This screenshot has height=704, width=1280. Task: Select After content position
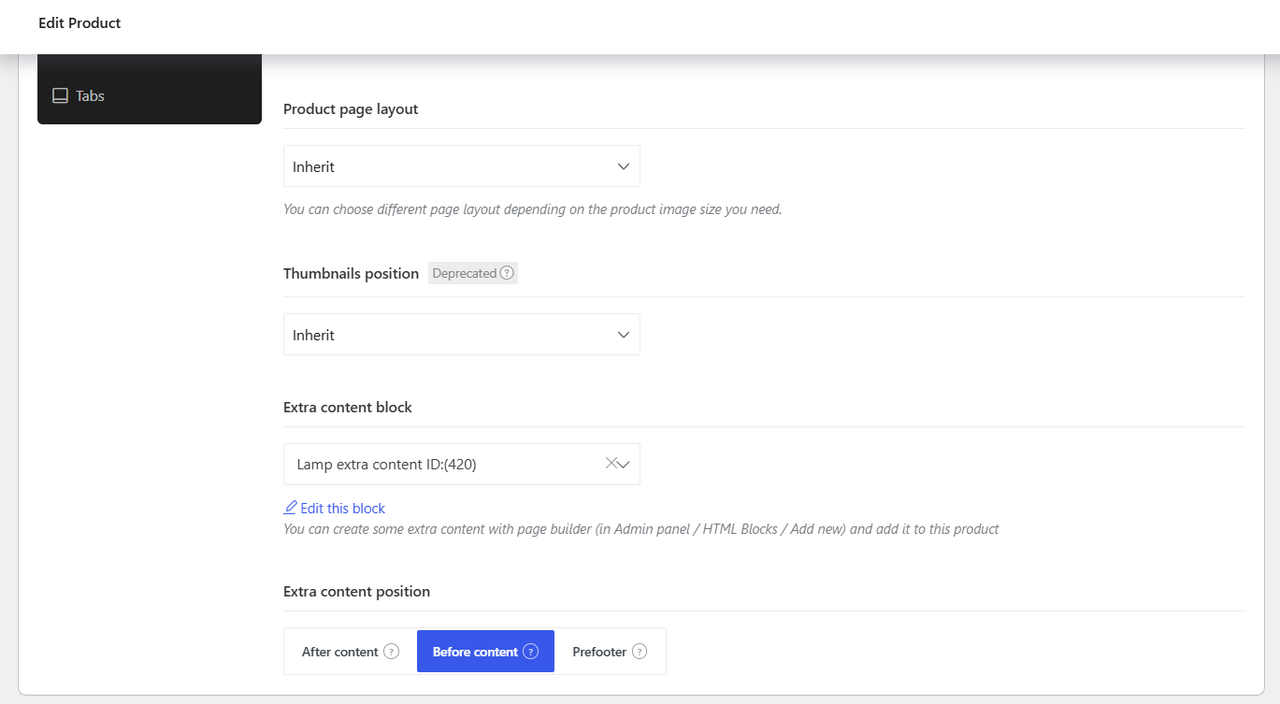350,651
